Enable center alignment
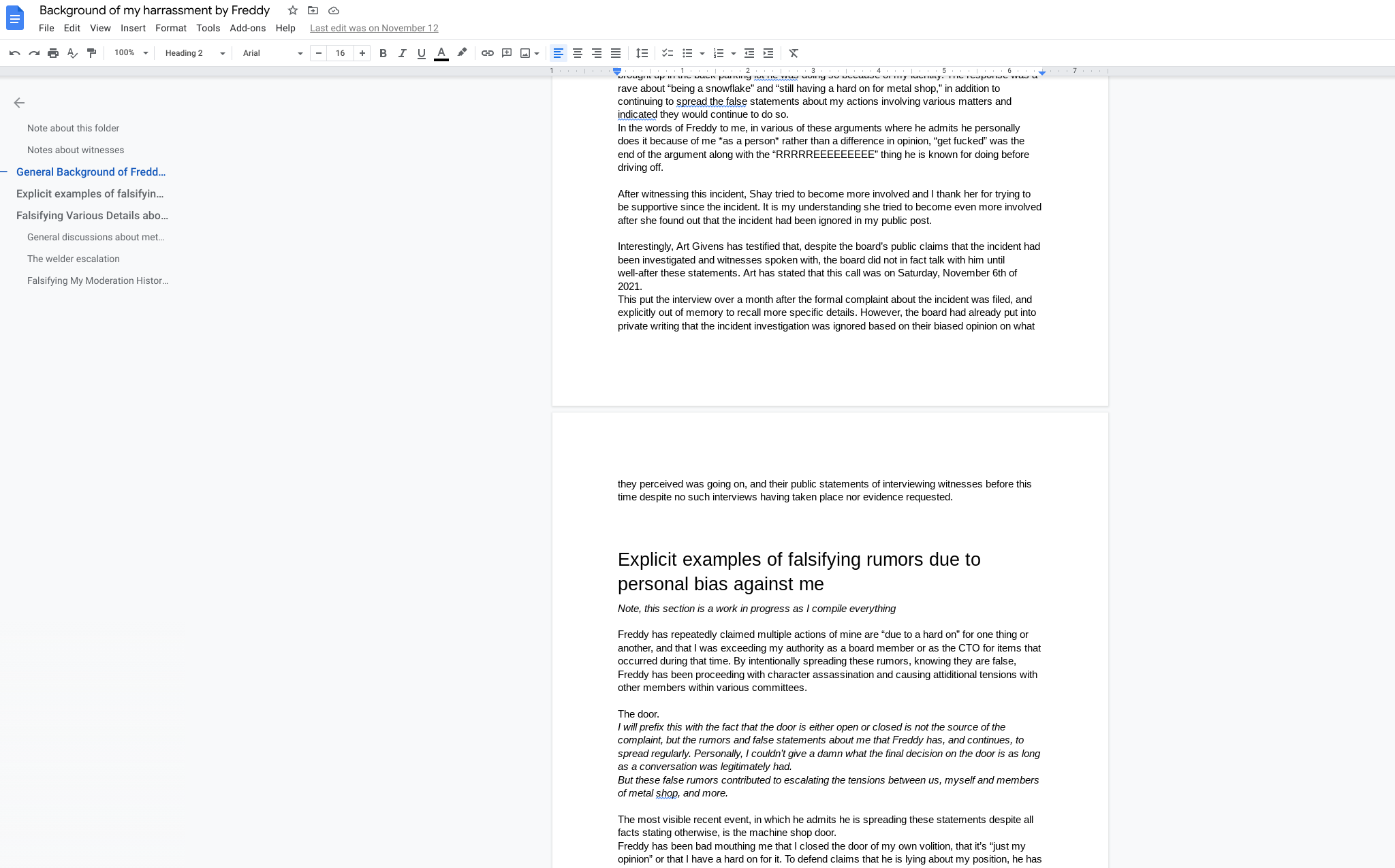The image size is (1395, 868). [578, 53]
